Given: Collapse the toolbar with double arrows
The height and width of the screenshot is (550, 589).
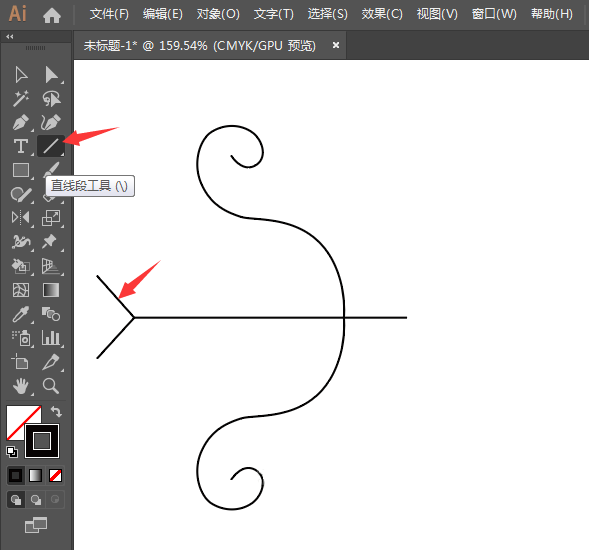Looking at the screenshot, I should pos(10,36).
